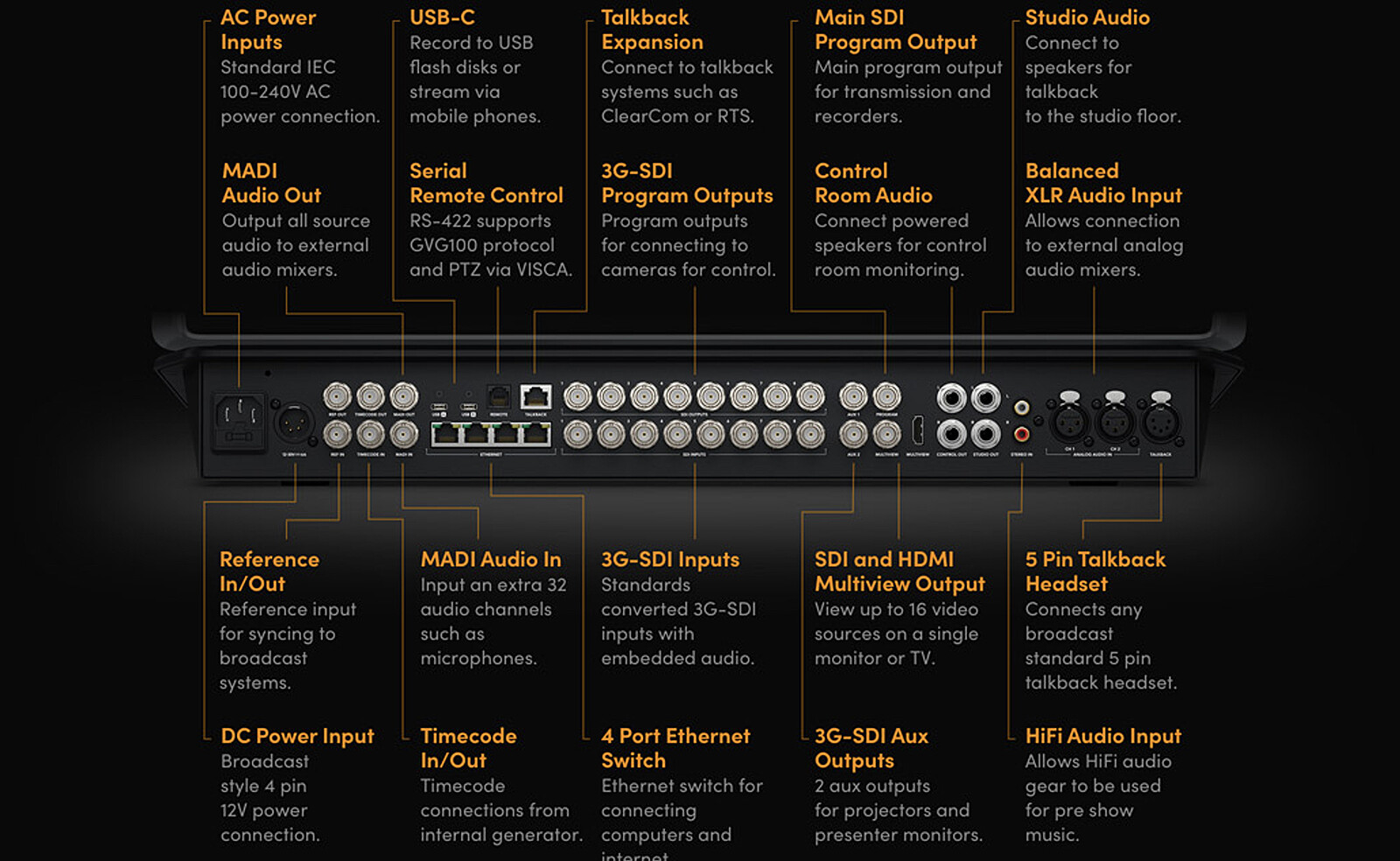The image size is (1400, 861).
Task: Select the Reference In BNC connector
Action: pyautogui.click(x=338, y=434)
